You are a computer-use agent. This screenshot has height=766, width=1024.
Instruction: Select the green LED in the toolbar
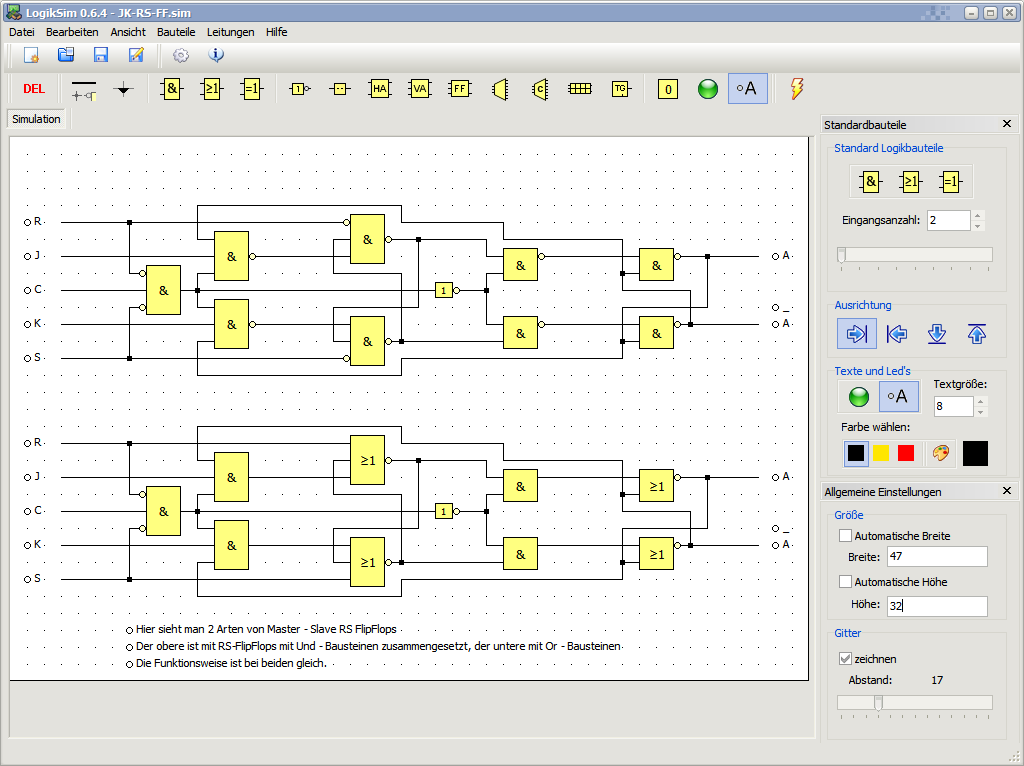pos(708,89)
